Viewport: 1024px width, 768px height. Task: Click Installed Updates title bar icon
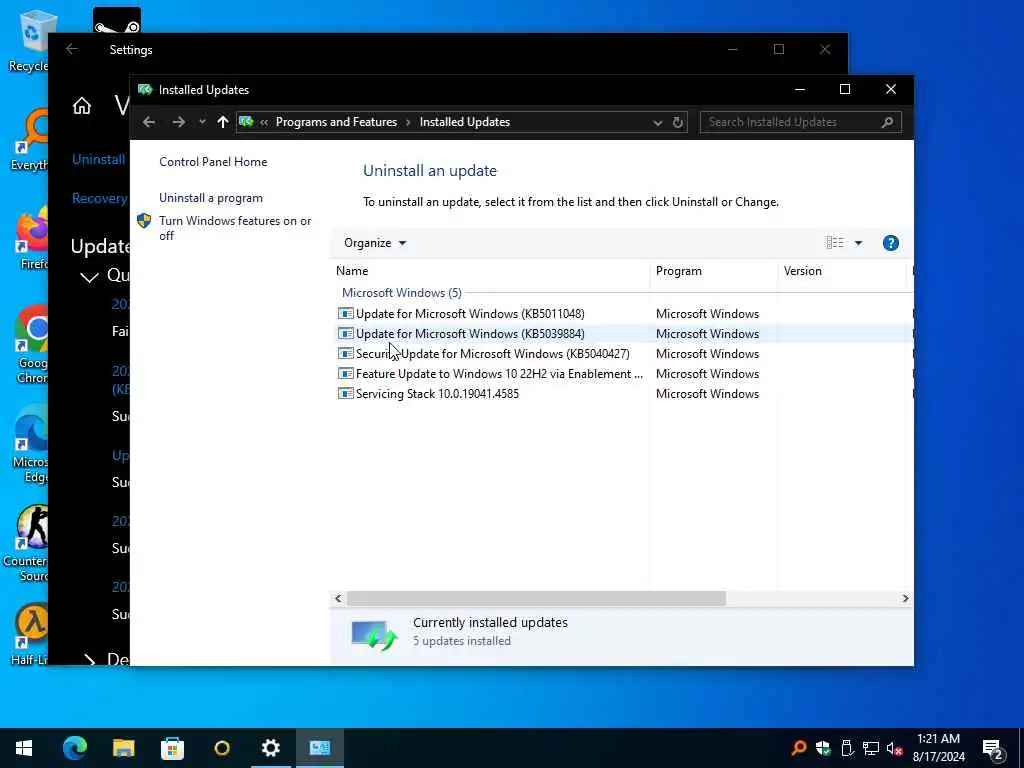click(x=145, y=89)
